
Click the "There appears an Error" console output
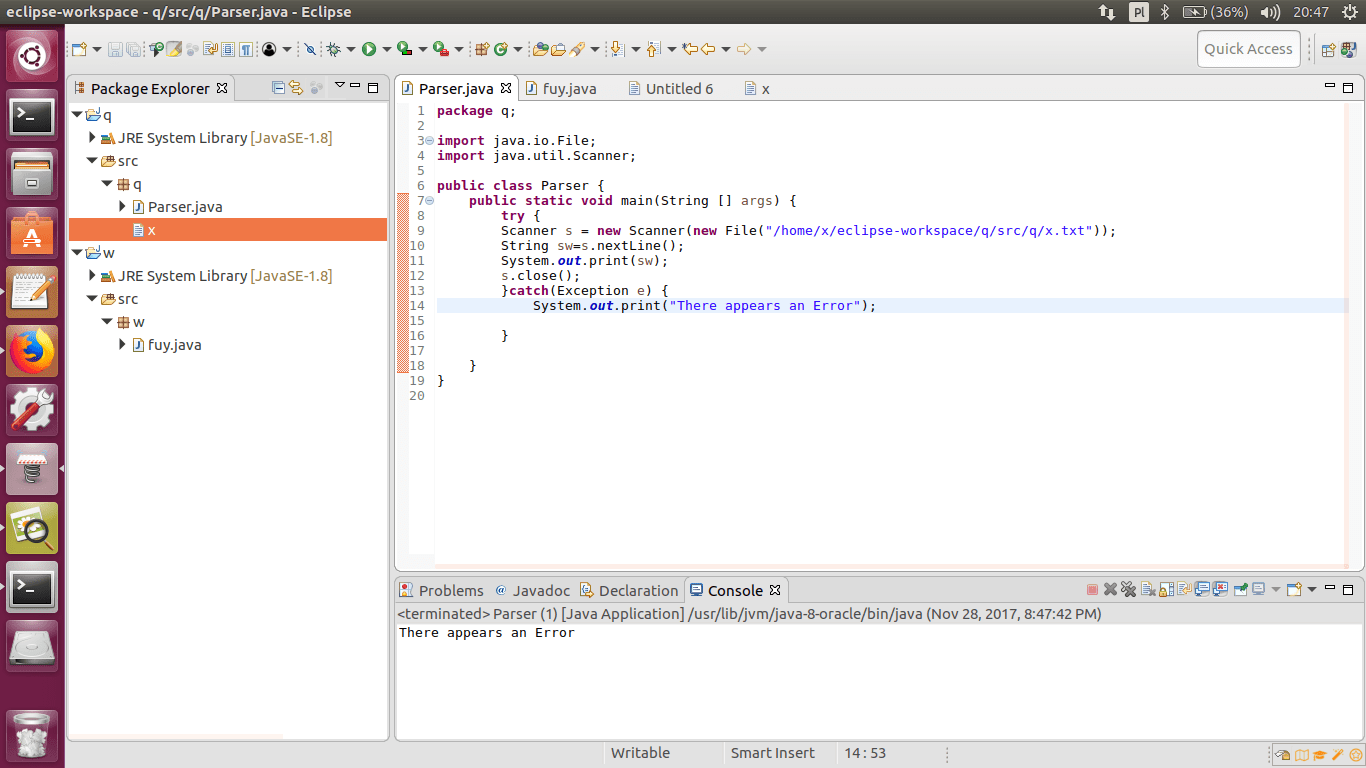click(487, 633)
